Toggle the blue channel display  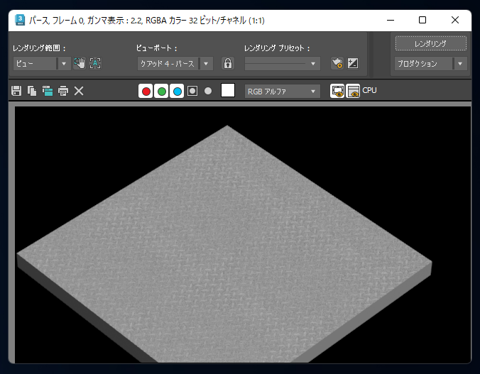coord(177,91)
